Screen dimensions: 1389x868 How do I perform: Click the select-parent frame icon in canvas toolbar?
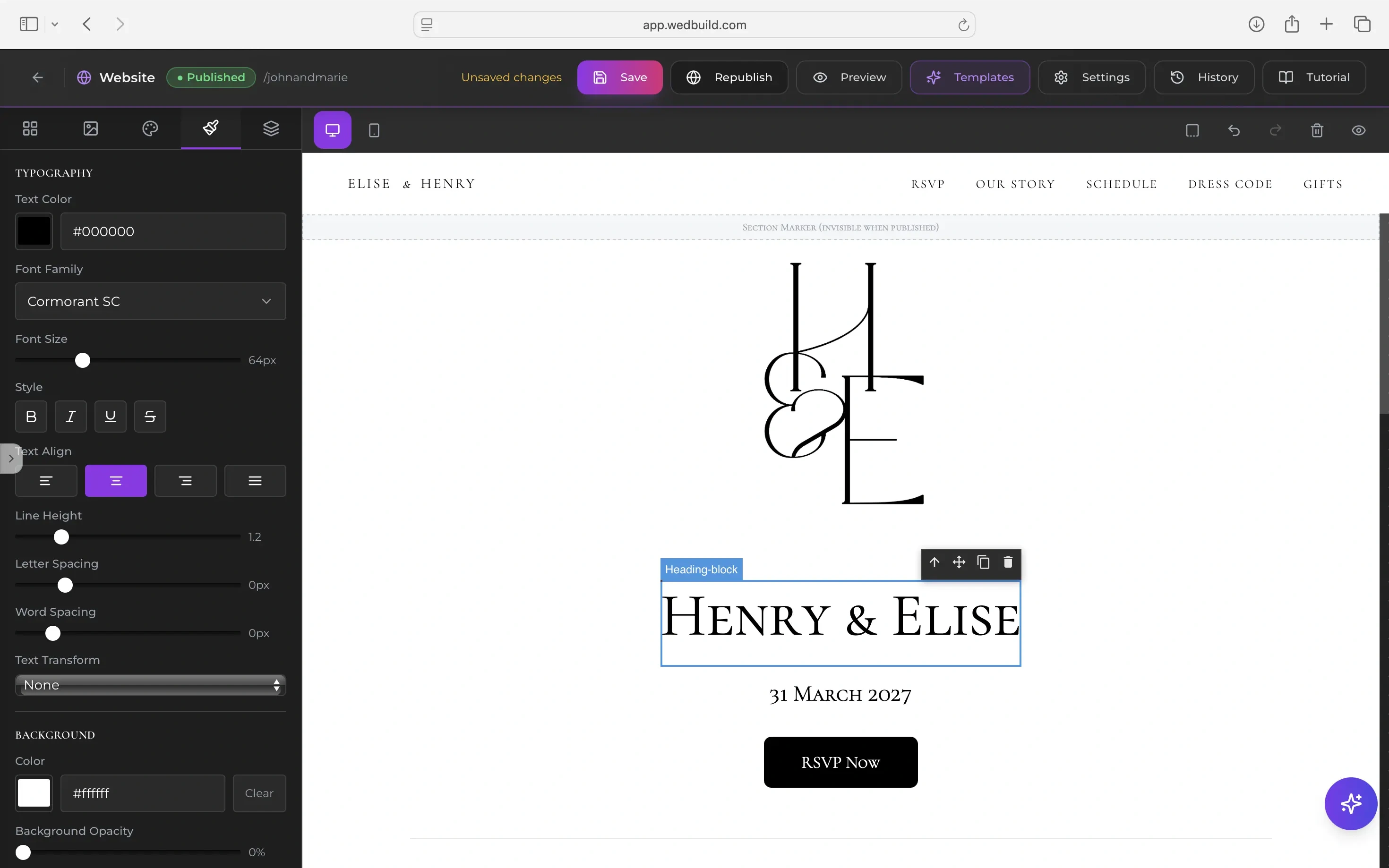(1192, 130)
